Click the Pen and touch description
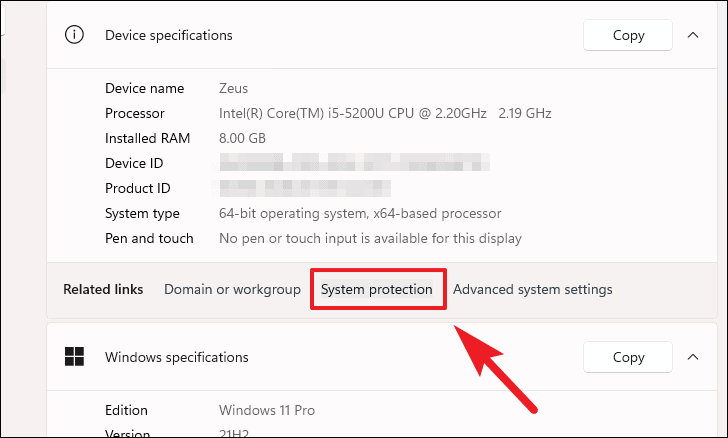Image resolution: width=728 pixels, height=438 pixels. coord(370,238)
